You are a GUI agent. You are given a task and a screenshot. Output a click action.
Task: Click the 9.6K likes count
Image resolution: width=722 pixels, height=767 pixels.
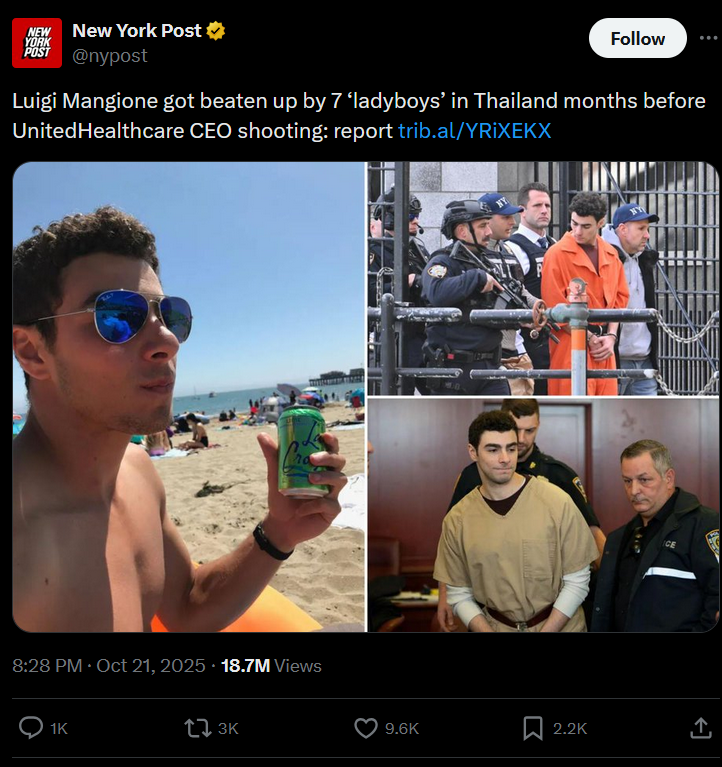click(x=402, y=728)
